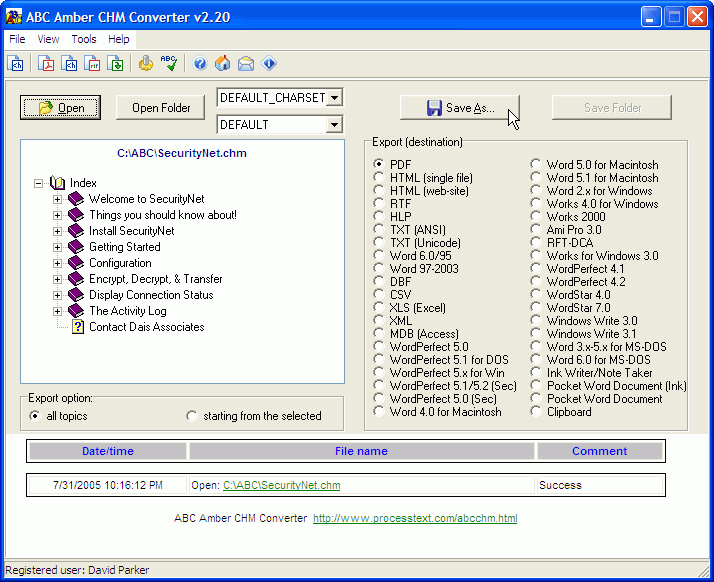Click the ABC spell check icon
This screenshot has height=582, width=714.
click(x=169, y=63)
